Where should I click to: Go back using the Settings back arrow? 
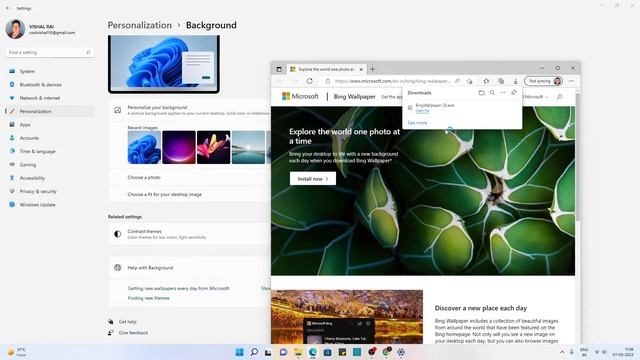tap(8, 8)
